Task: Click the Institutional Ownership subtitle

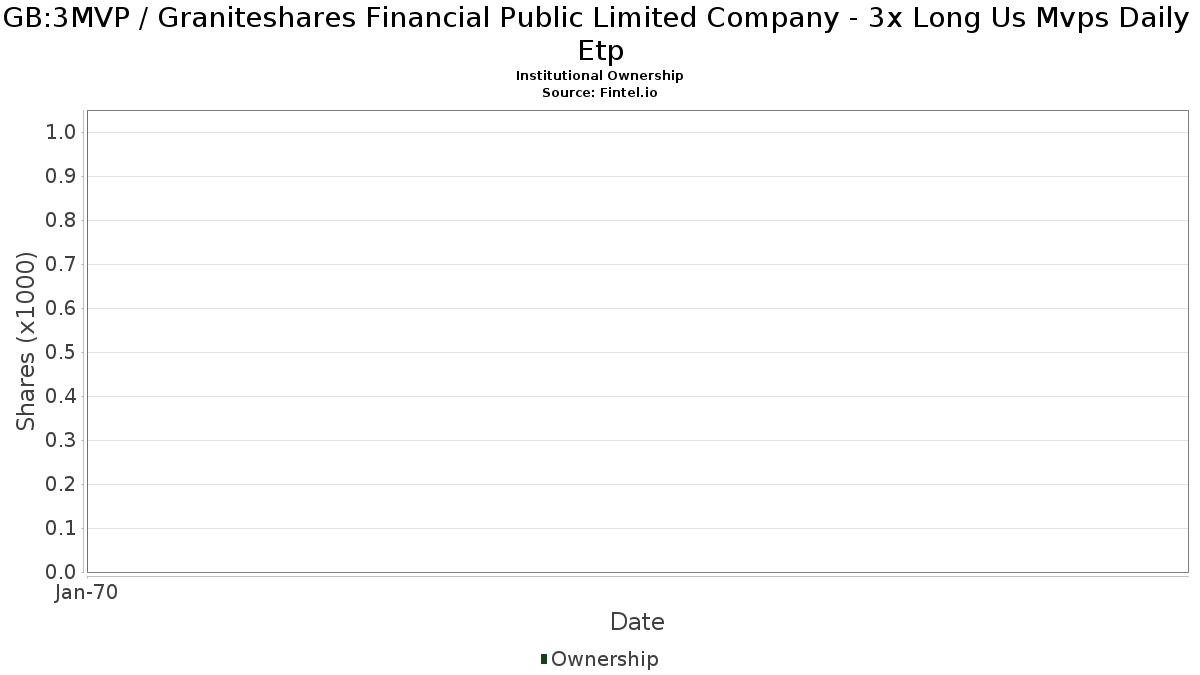Action: point(599,76)
